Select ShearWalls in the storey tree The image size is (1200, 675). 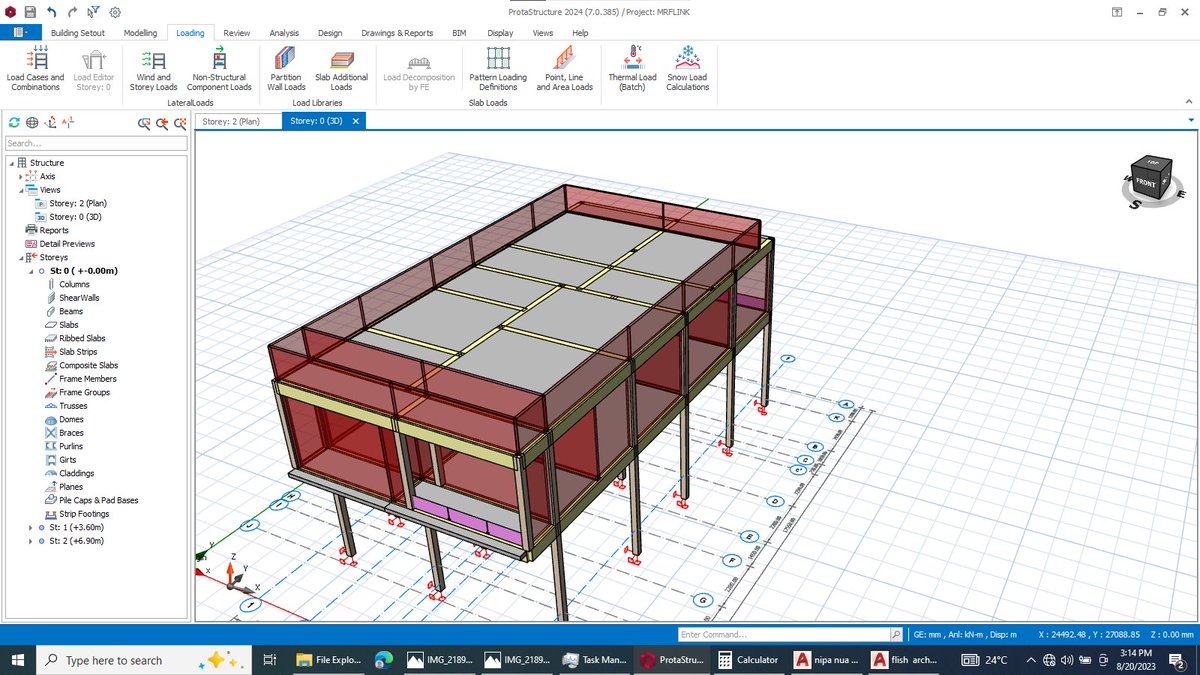[79, 298]
